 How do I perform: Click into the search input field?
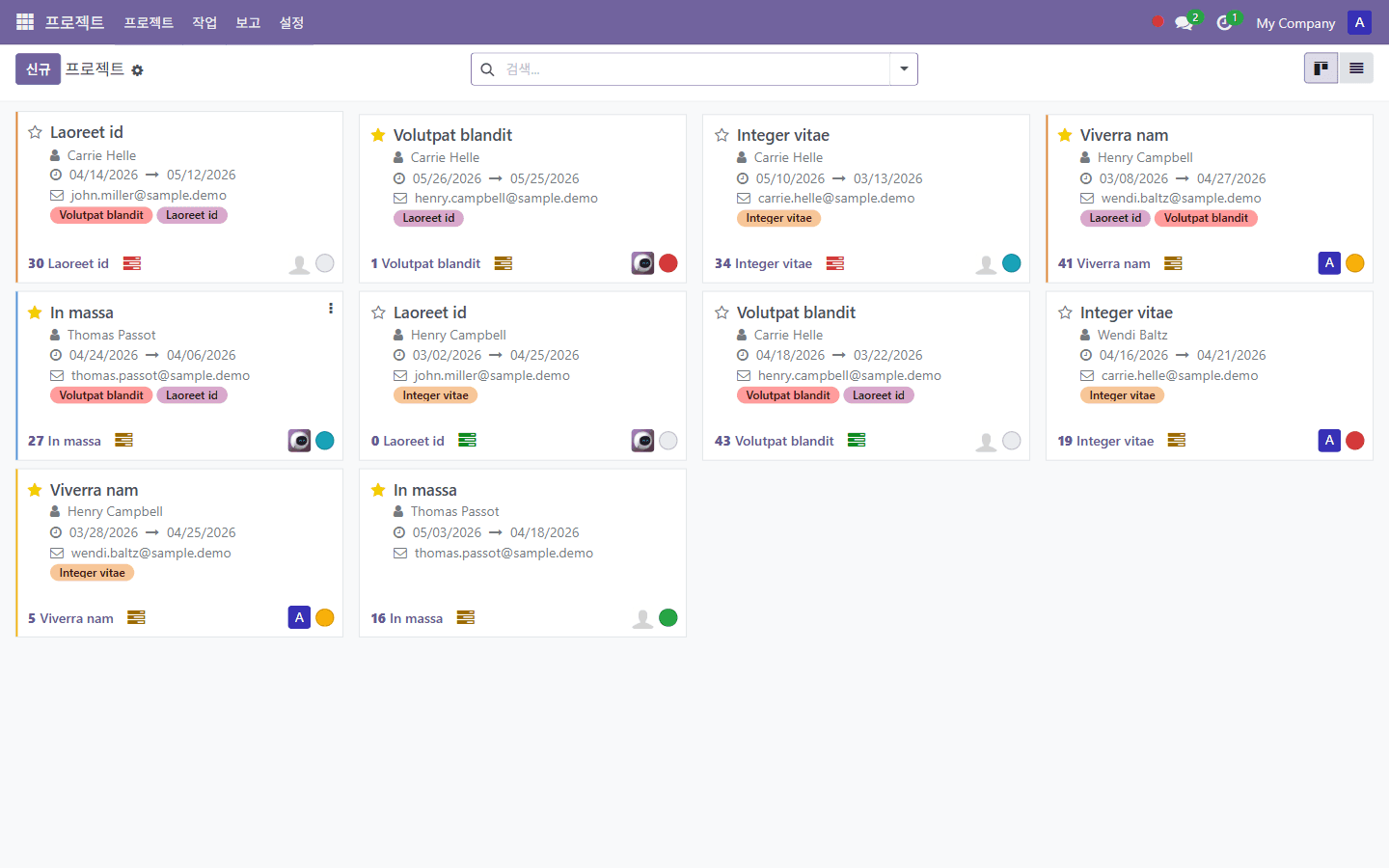point(694,69)
